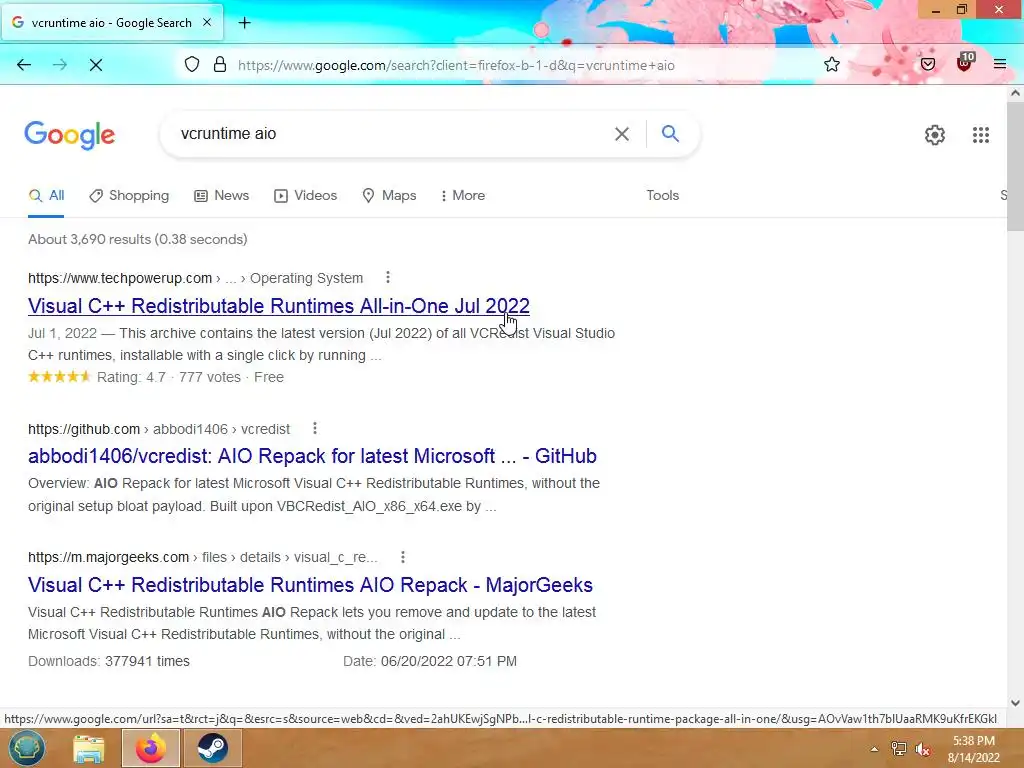1024x768 pixels.
Task: Focus the Google search input field
Action: (x=392, y=134)
